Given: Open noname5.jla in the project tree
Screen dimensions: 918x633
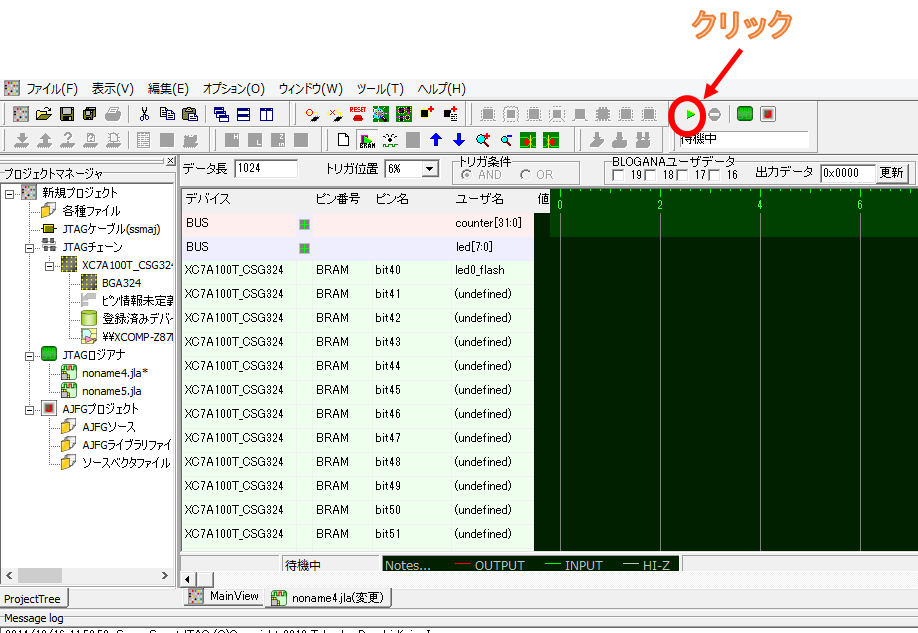Looking at the screenshot, I should click(x=111, y=391).
